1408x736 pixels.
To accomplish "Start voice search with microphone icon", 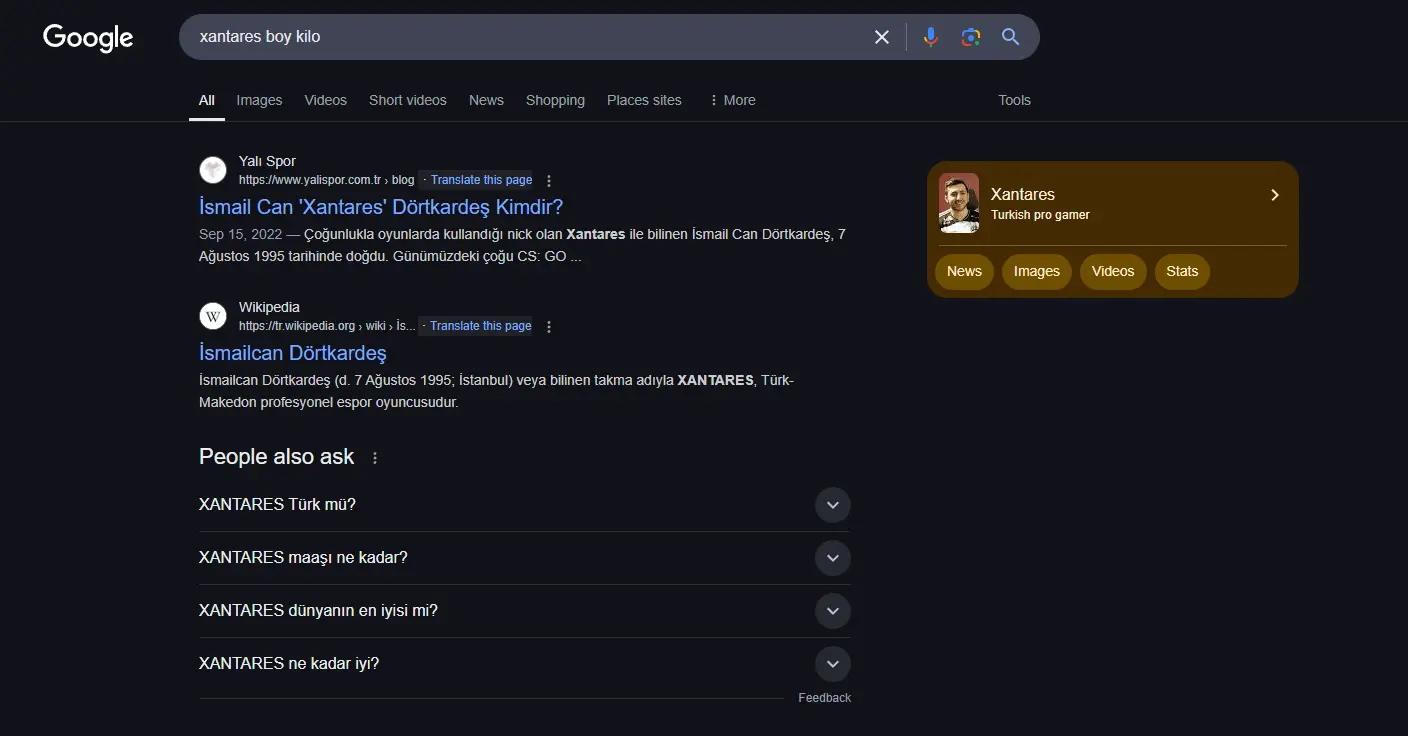I will [931, 37].
